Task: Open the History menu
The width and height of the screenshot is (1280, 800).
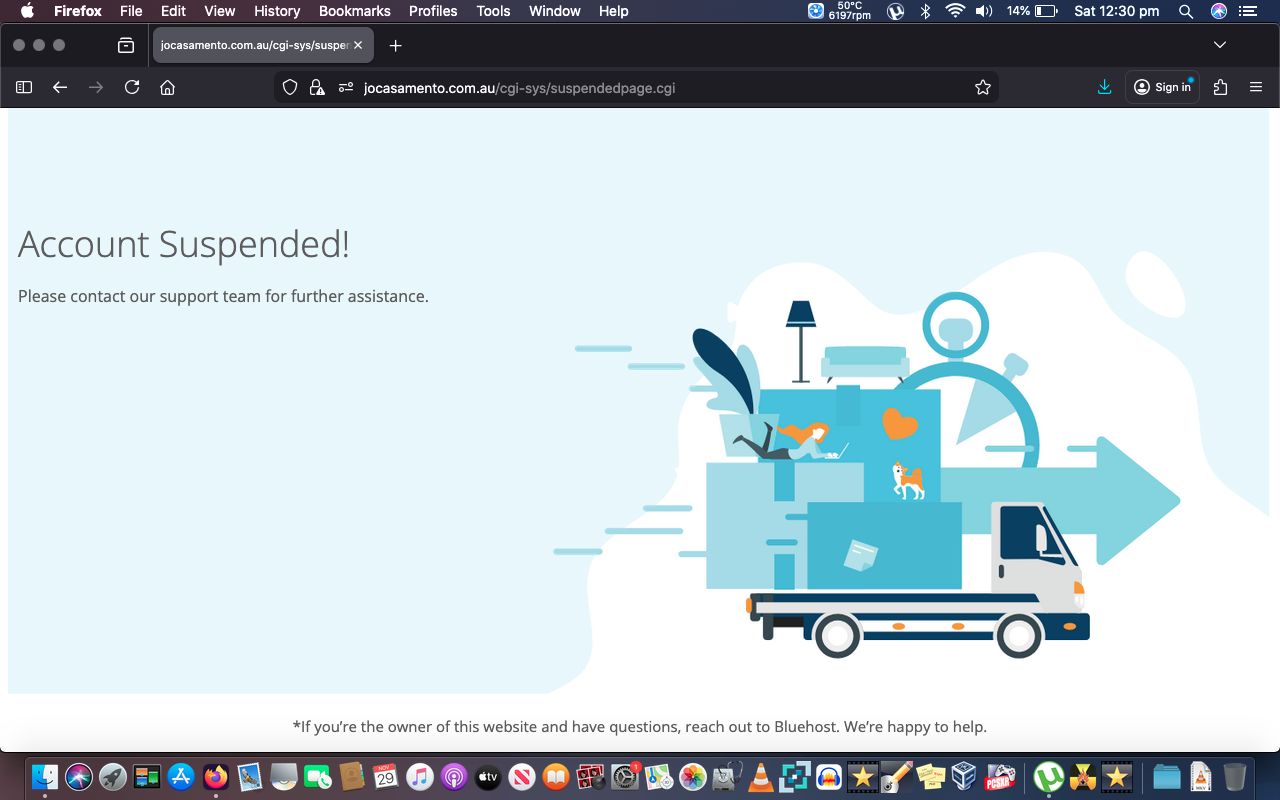Action: [x=277, y=11]
